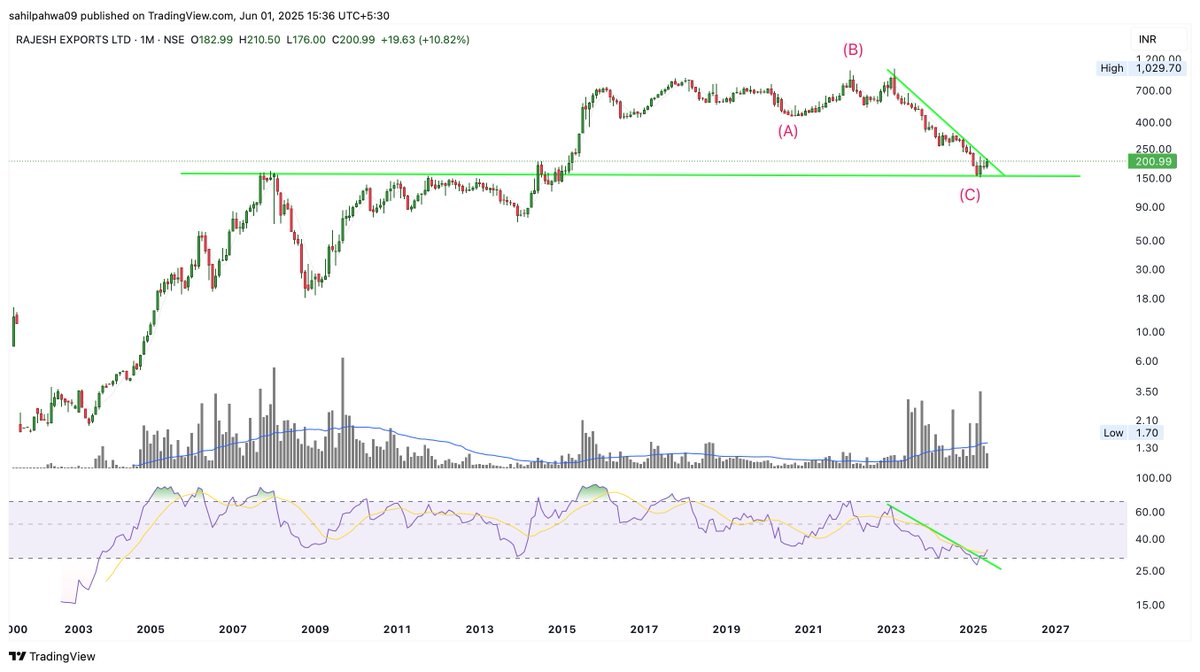Select the (A) wave label
The width and height of the screenshot is (1200, 672).
point(789,131)
